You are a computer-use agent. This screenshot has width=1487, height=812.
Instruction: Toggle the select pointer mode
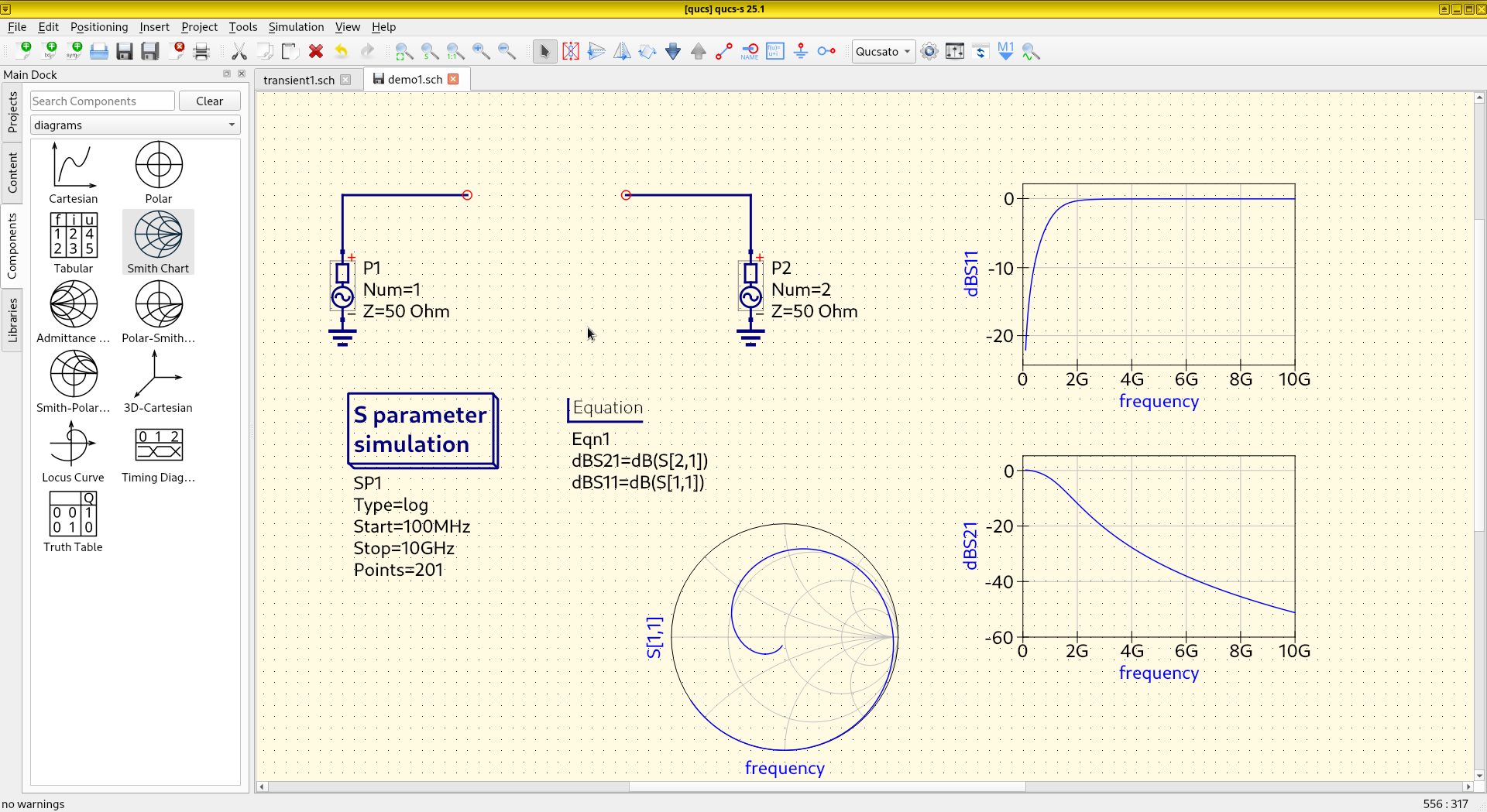tap(544, 52)
